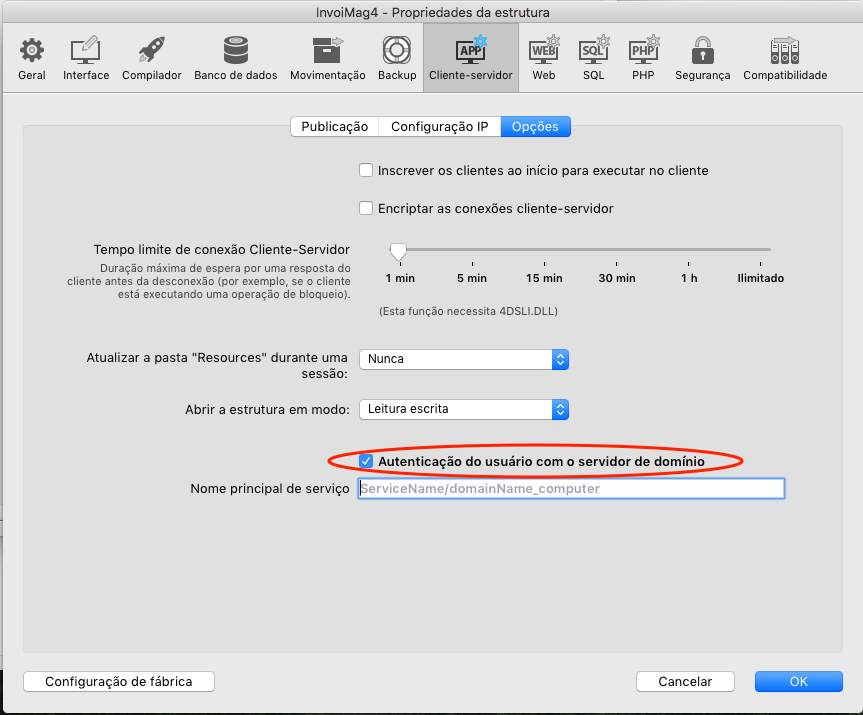This screenshot has height=715, width=863.
Task: Toggle Encriptar as conexões cliente-servidor checkbox
Action: pos(366,209)
